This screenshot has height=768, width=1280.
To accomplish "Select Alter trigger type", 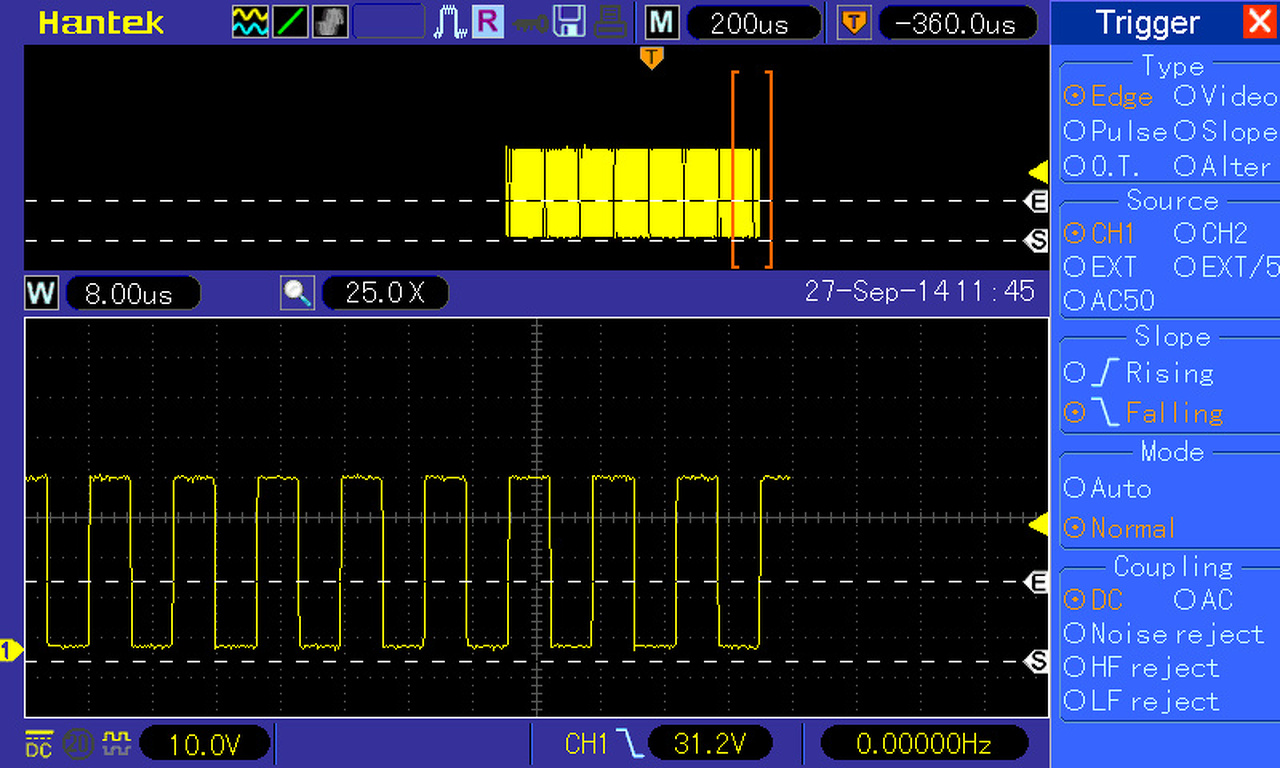I will (x=1222, y=166).
